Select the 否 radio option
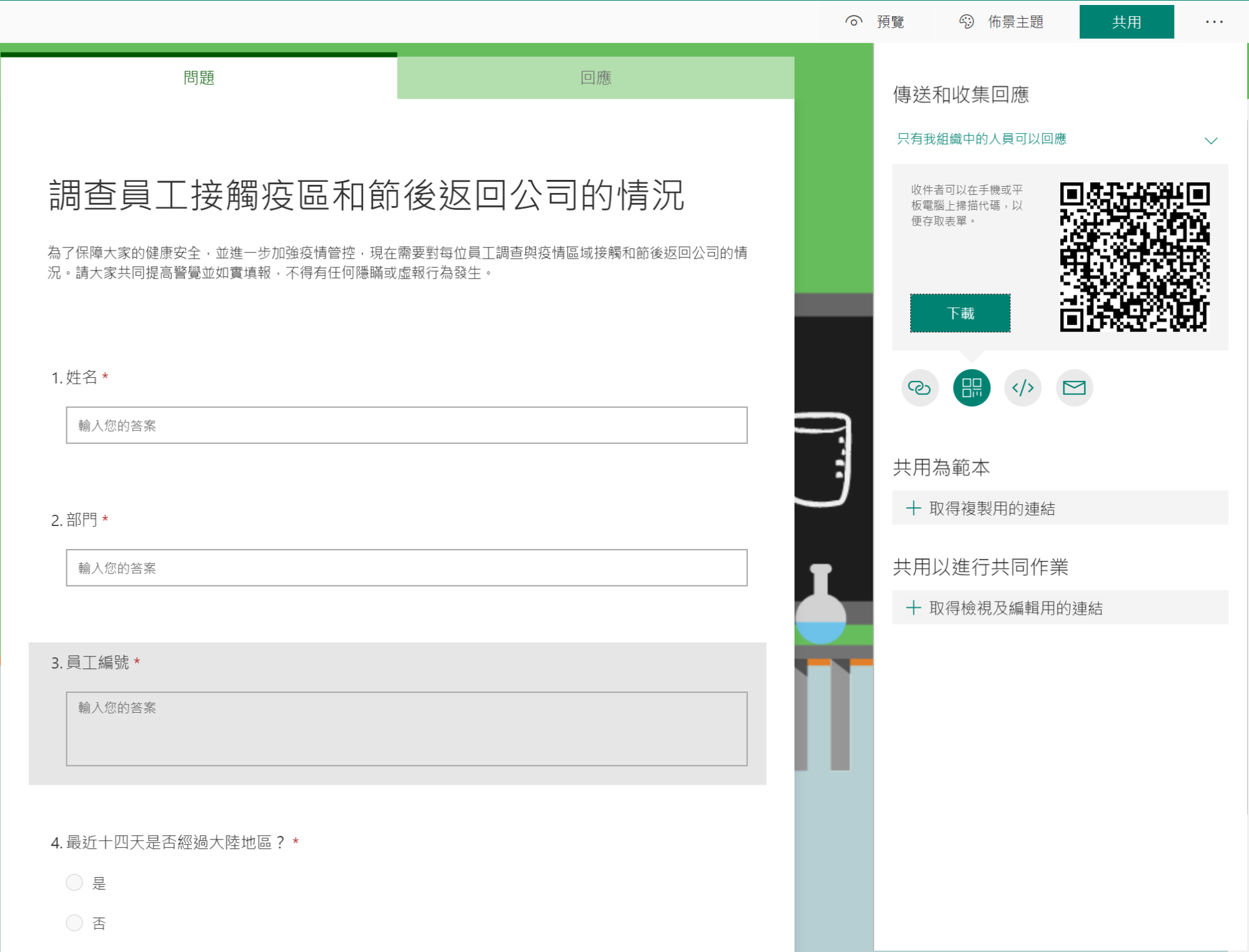 pos(74,923)
